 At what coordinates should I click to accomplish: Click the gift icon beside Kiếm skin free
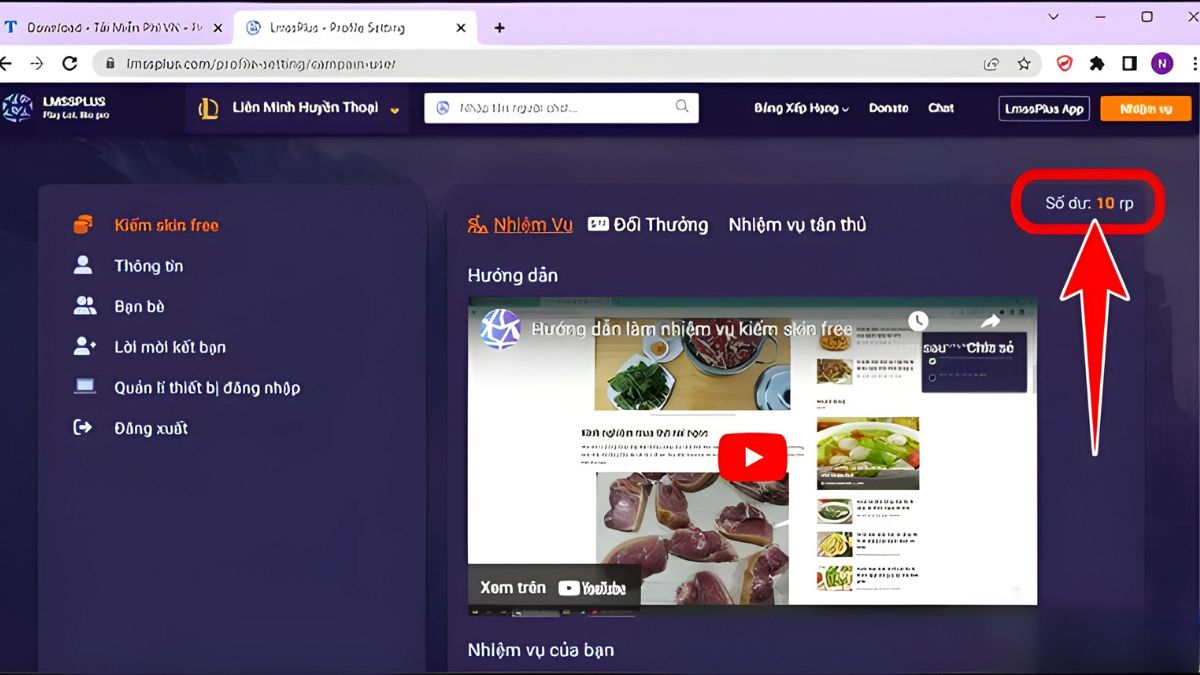pos(81,224)
